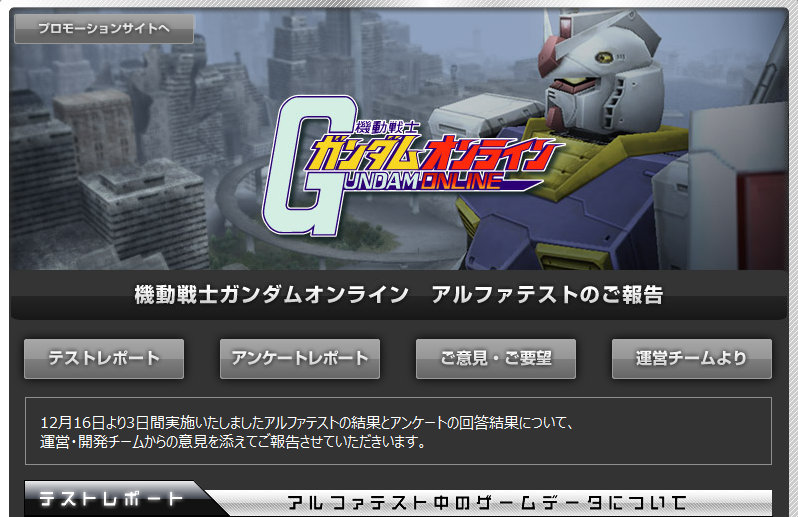The height and width of the screenshot is (517, 798).
Task: Open the テストレポート navigation button
Action: [103, 358]
